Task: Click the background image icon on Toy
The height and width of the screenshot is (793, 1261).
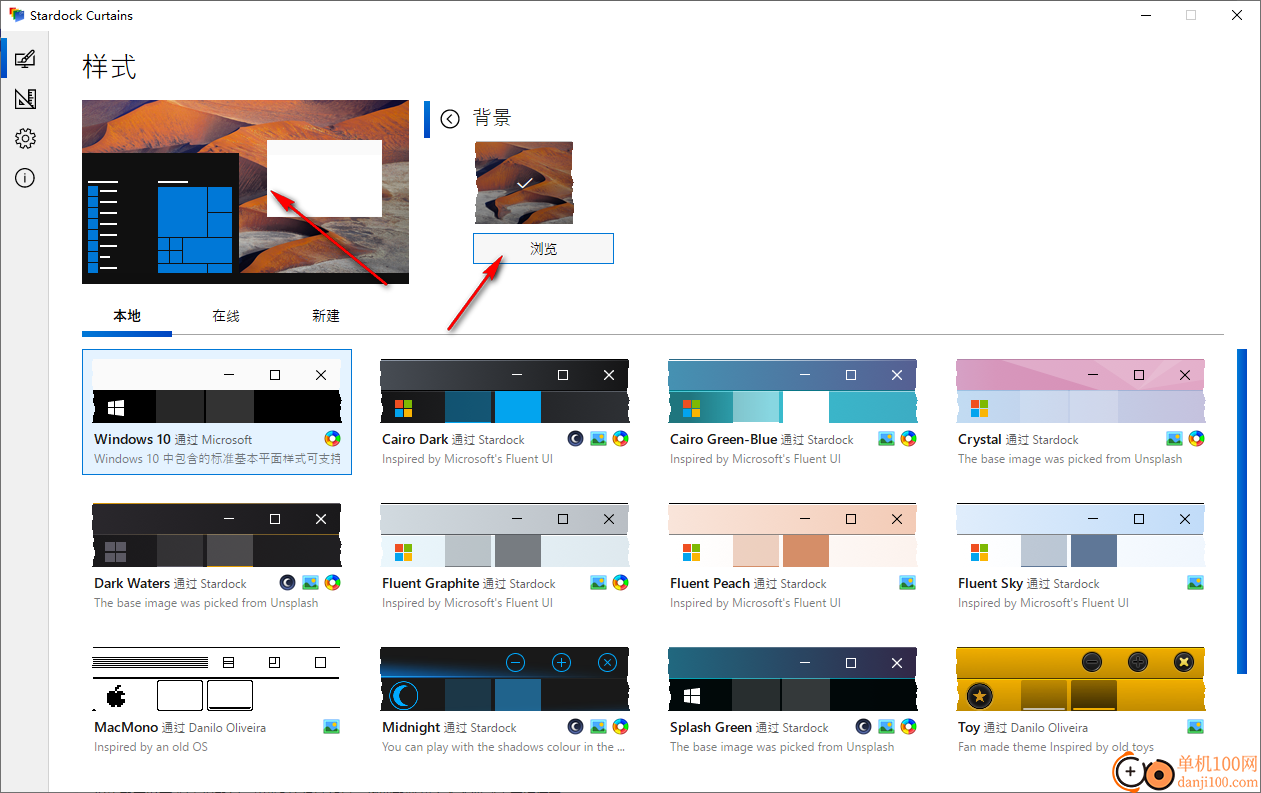Action: click(x=1196, y=726)
